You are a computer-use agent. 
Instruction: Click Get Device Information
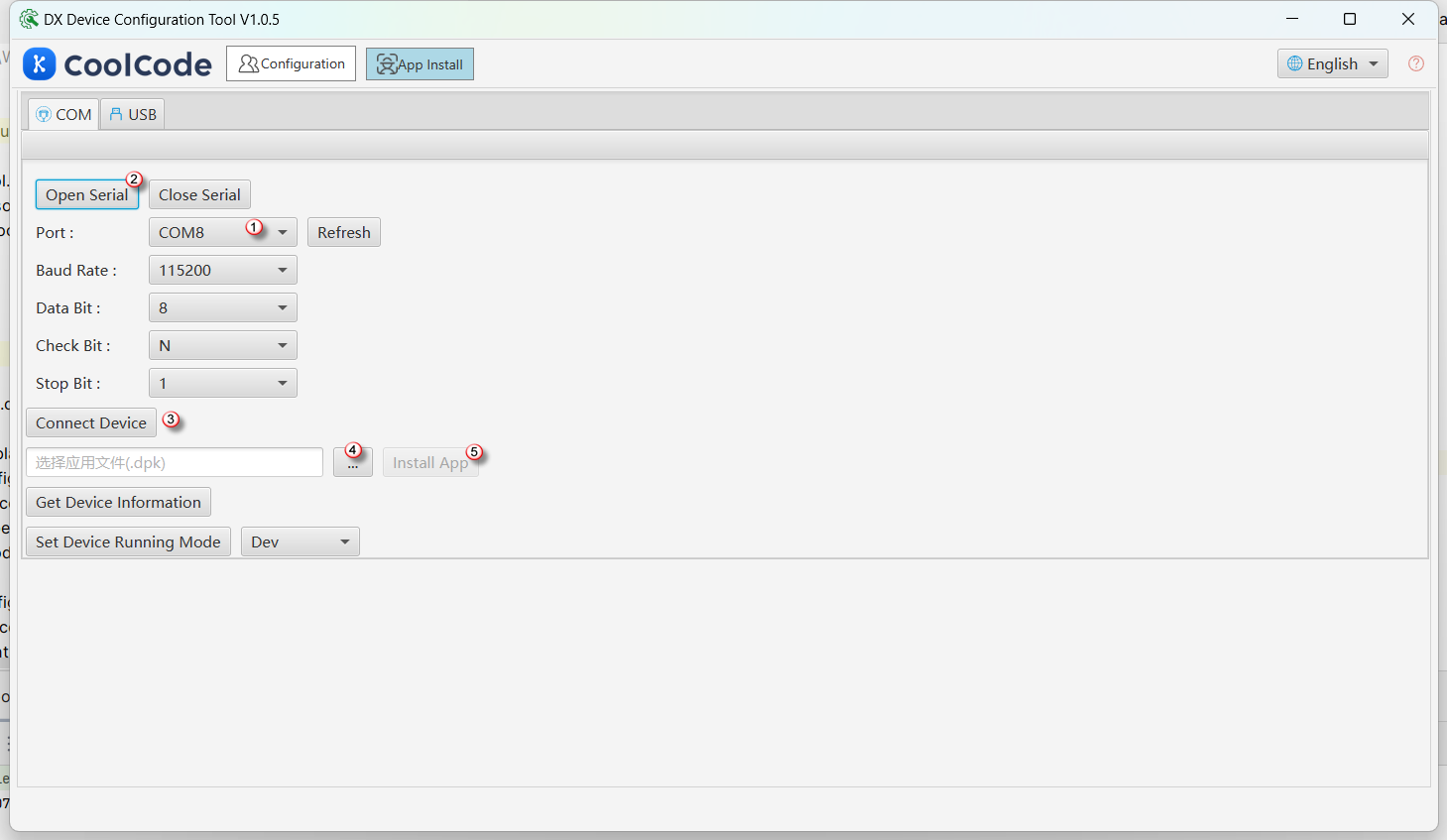coord(118,502)
